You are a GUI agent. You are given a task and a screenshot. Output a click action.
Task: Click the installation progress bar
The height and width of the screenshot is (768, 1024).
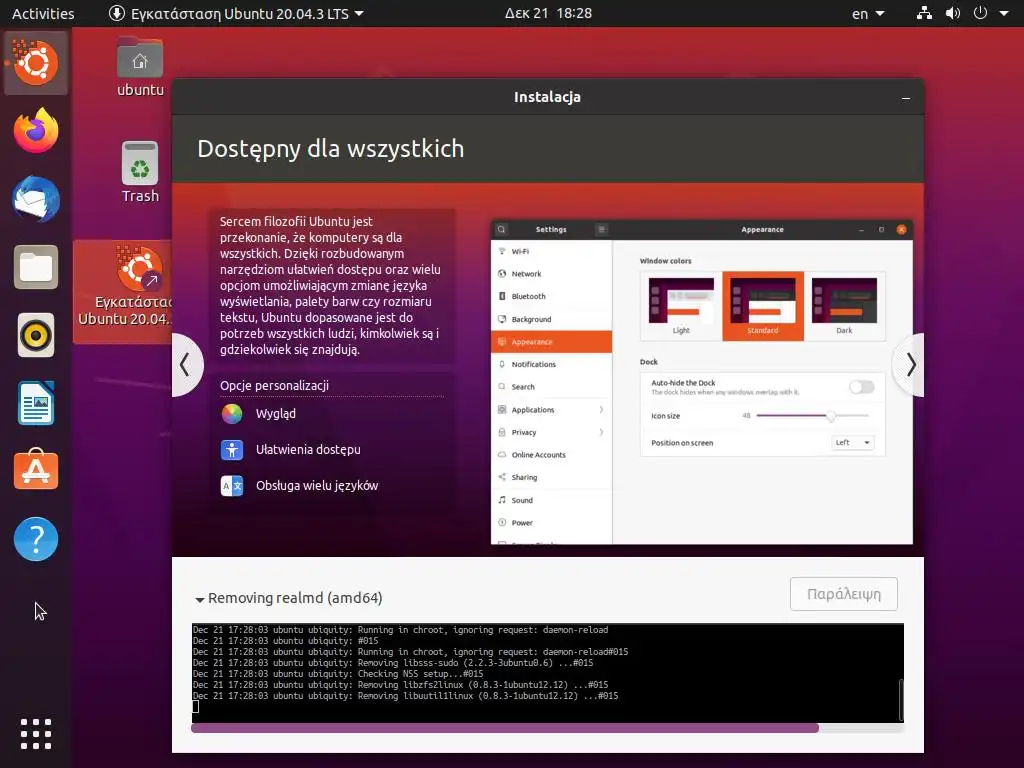point(547,728)
